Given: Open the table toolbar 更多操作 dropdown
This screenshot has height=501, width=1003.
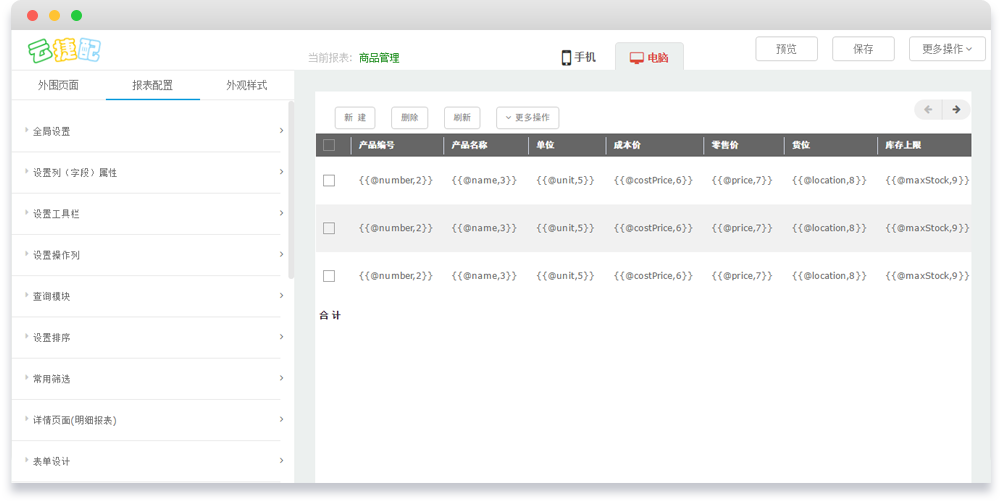Looking at the screenshot, I should [527, 118].
